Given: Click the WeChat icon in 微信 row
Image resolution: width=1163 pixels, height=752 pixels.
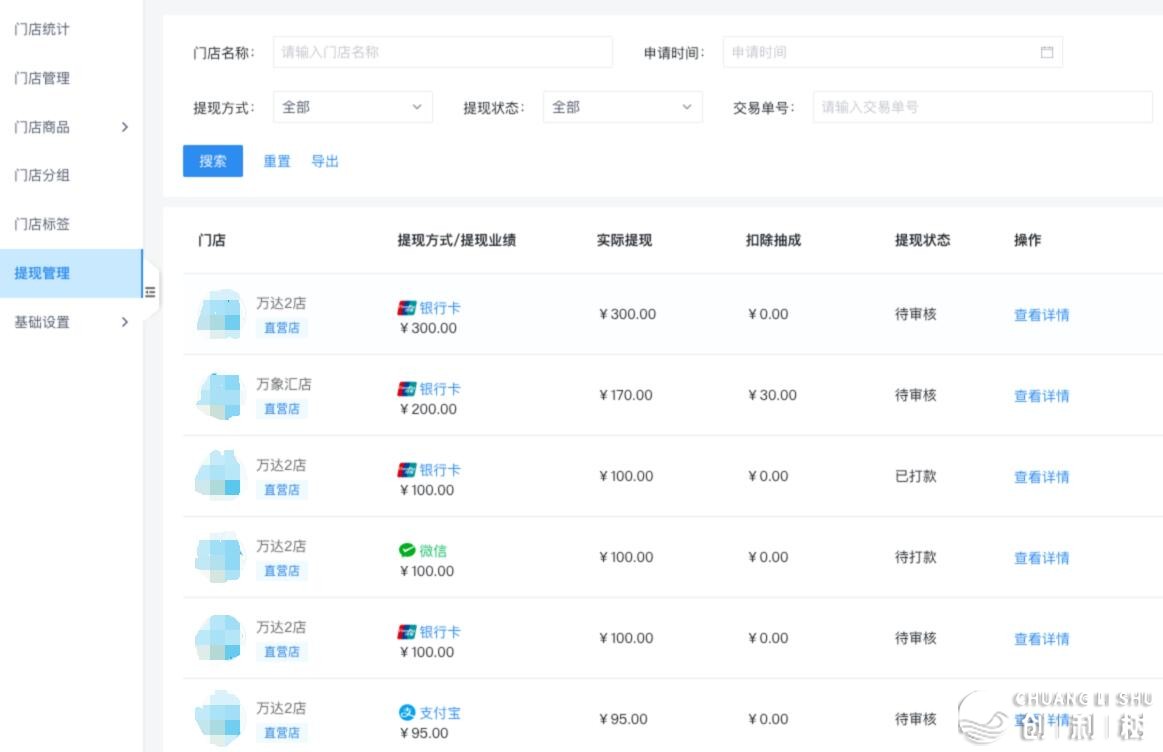Looking at the screenshot, I should click(406, 550).
